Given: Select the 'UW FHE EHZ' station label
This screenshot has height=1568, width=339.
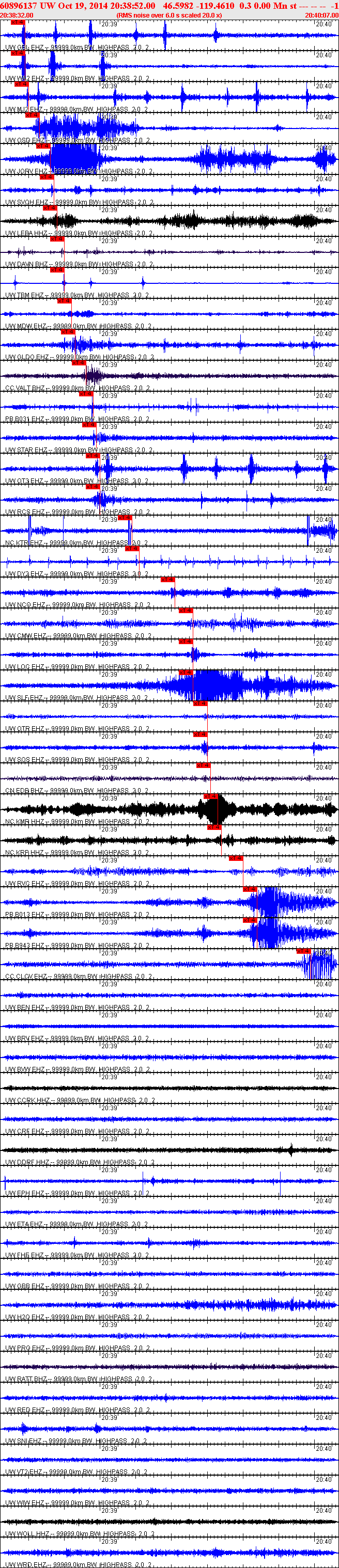Looking at the screenshot, I should [25, 1255].
